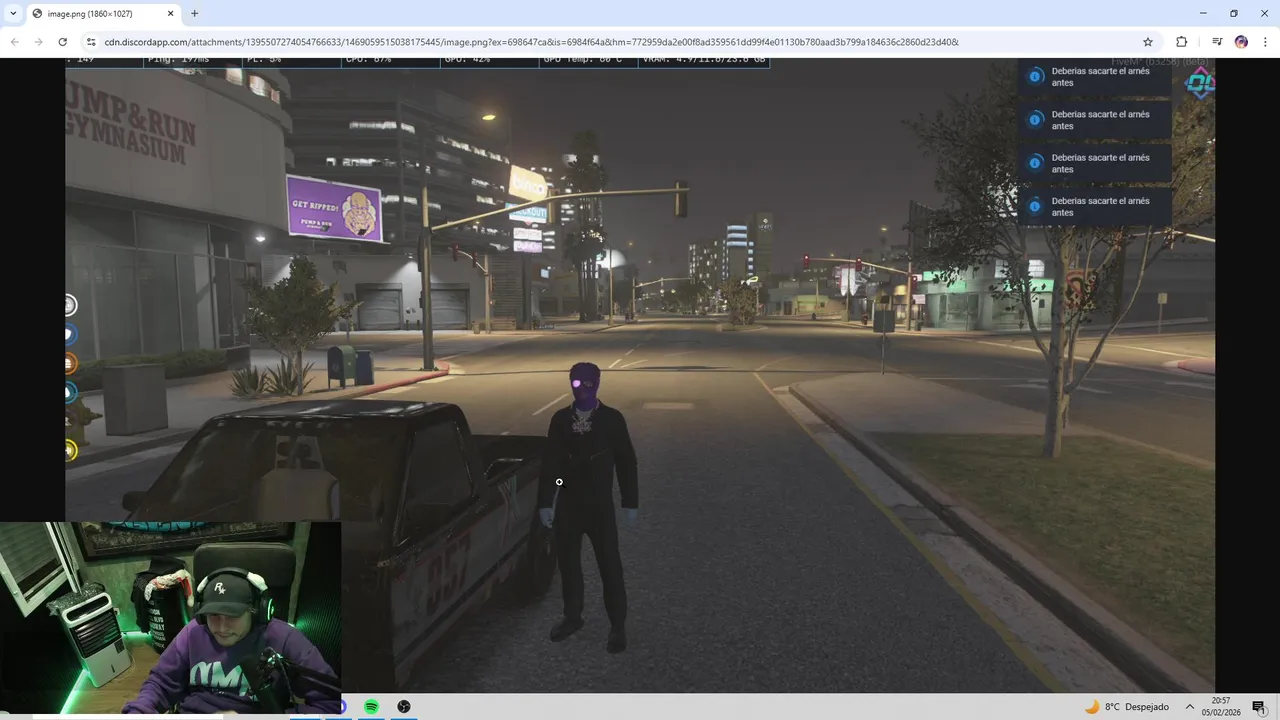The image size is (1280, 720).
Task: Go back to the previous page
Action: coord(14,42)
